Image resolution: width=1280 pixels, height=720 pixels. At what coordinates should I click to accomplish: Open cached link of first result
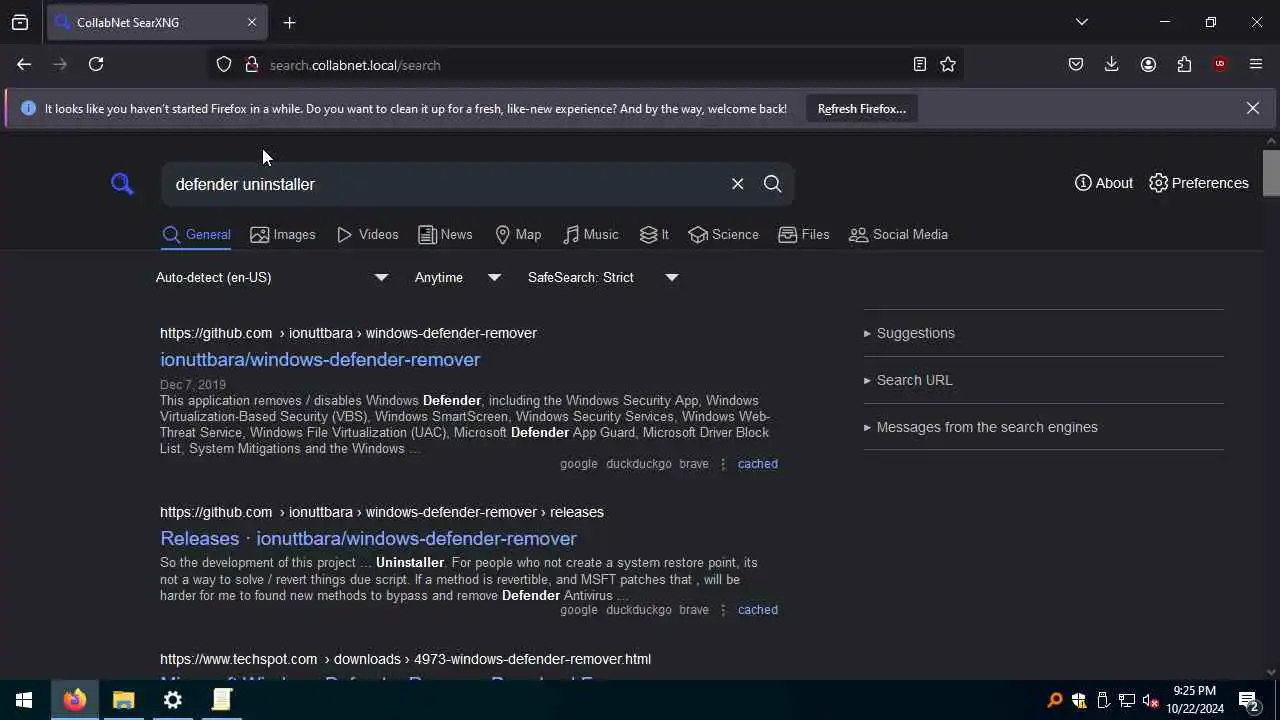pos(757,464)
